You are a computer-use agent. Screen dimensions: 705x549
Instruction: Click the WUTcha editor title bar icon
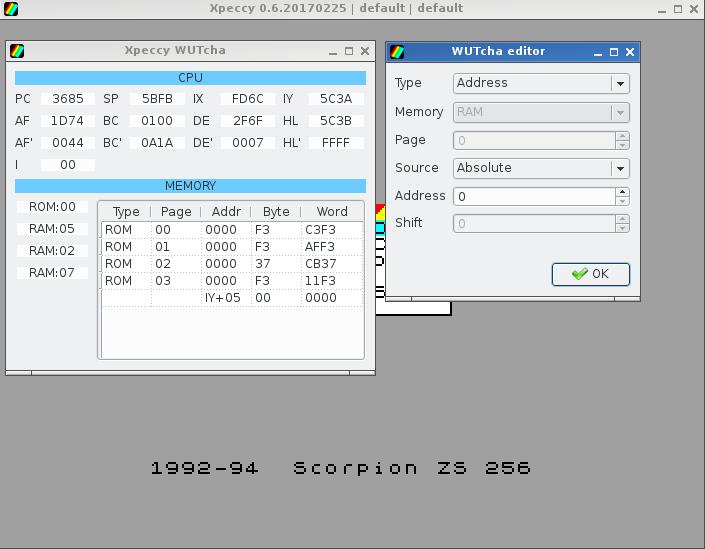pyautogui.click(x=397, y=52)
